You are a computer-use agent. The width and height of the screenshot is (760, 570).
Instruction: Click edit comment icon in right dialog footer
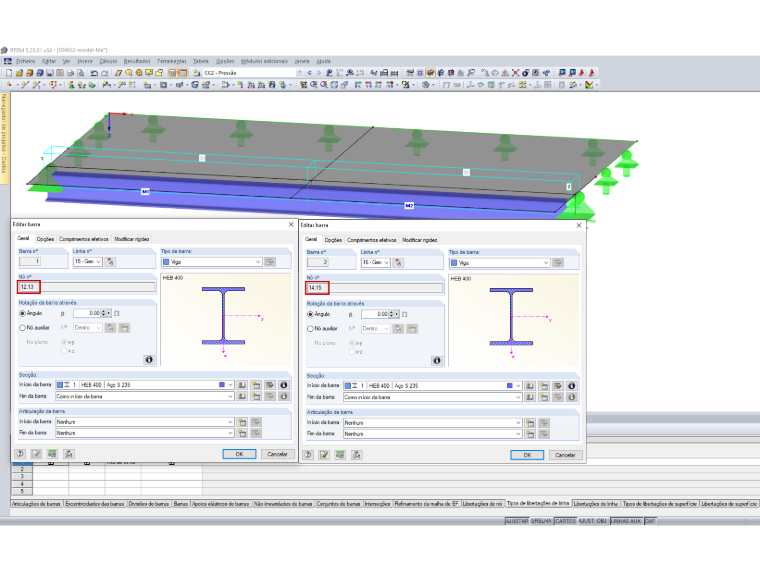tap(324, 455)
